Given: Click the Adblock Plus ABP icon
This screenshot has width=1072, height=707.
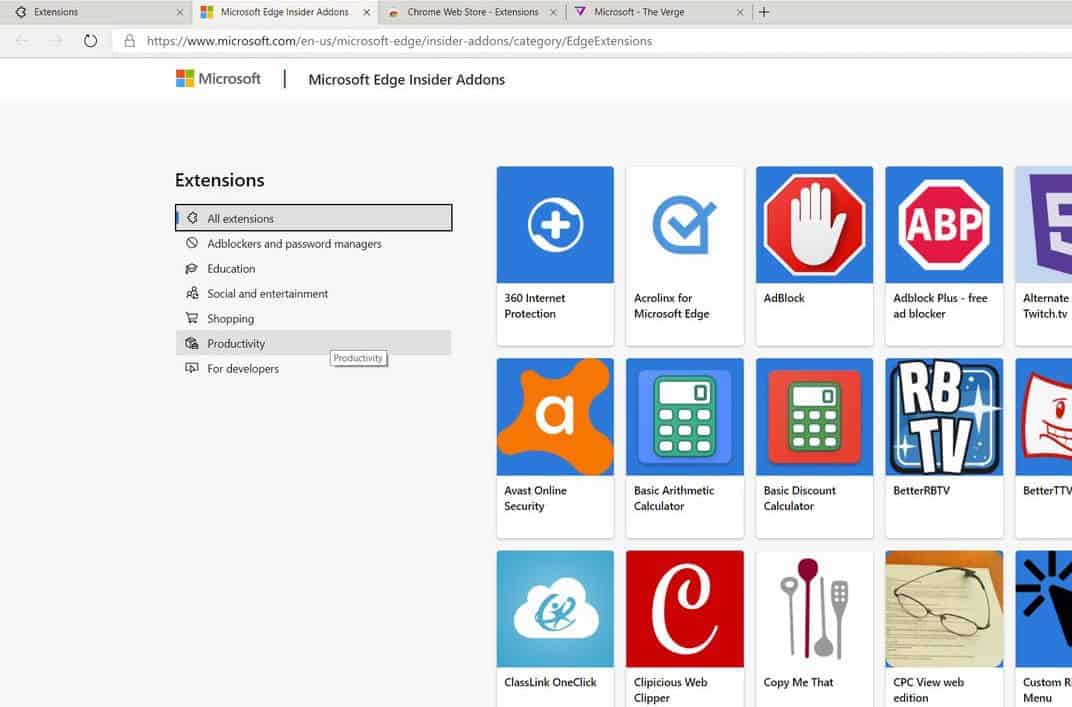Looking at the screenshot, I should 943,224.
